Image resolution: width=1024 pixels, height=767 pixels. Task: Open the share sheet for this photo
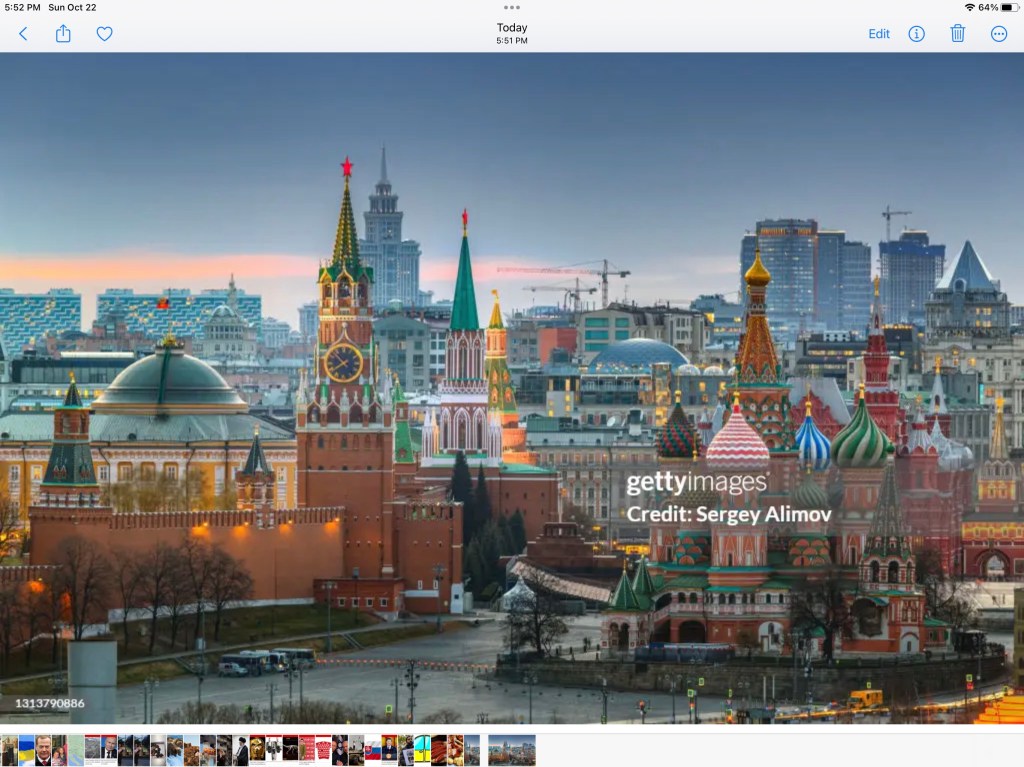[63, 34]
